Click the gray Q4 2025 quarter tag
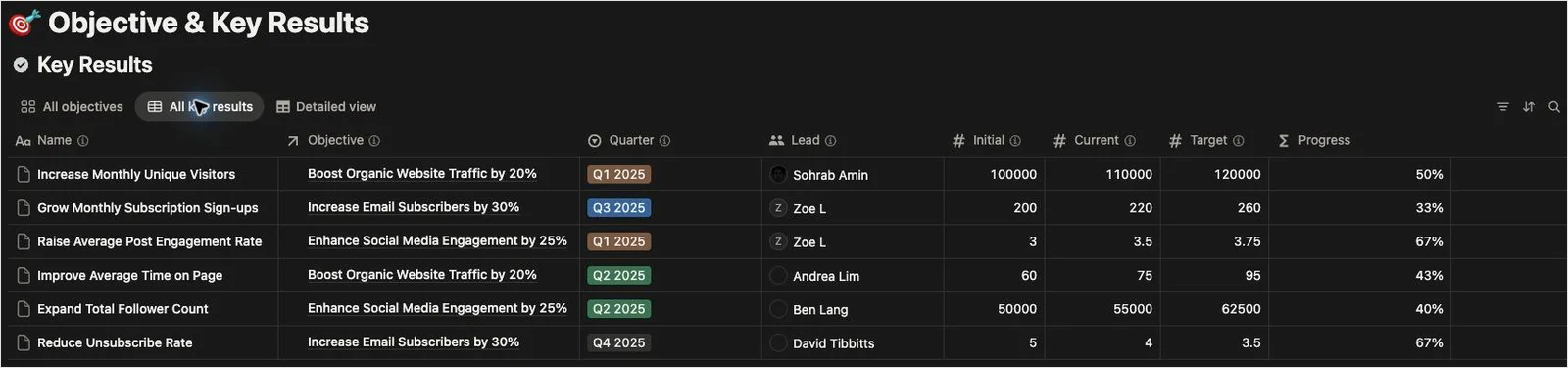 click(619, 342)
